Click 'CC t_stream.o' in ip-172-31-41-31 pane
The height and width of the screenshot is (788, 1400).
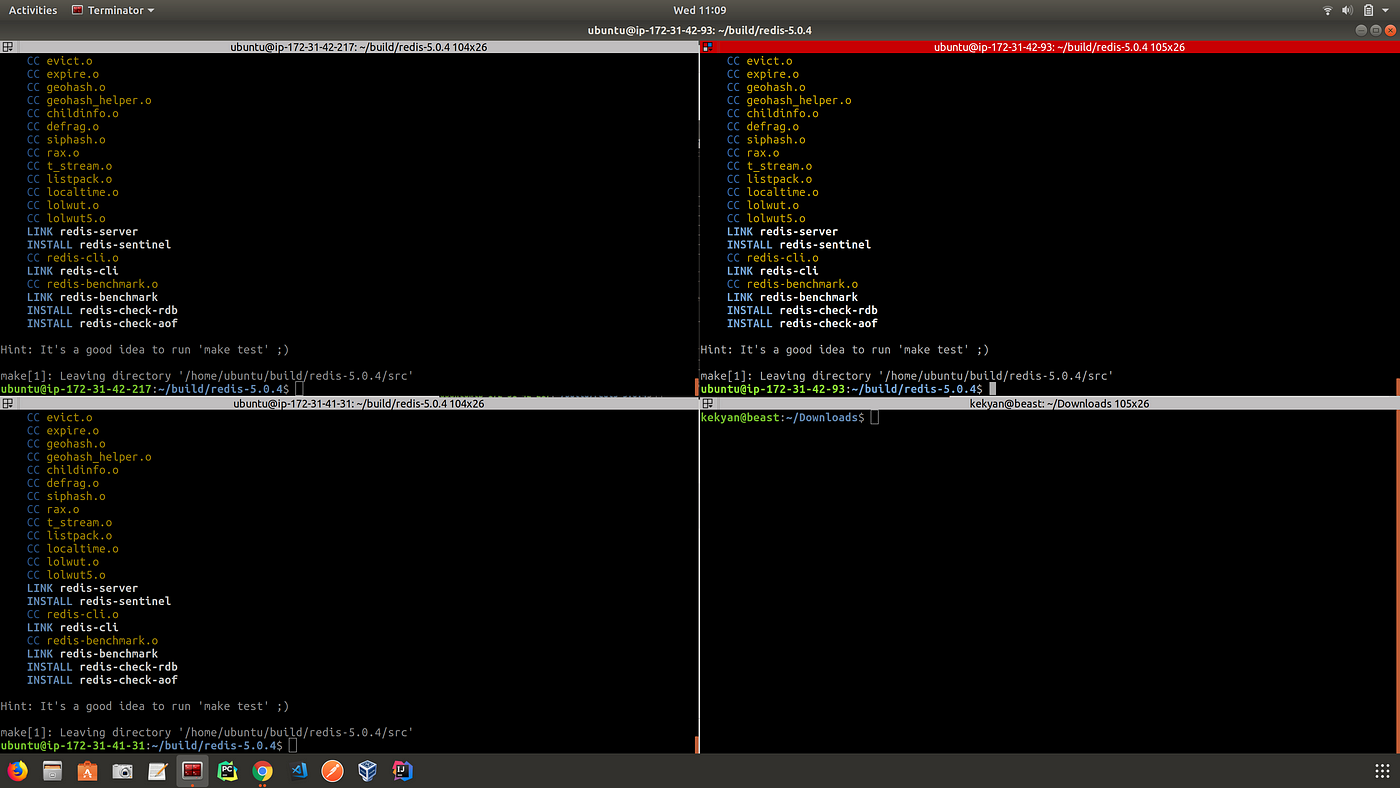click(69, 523)
